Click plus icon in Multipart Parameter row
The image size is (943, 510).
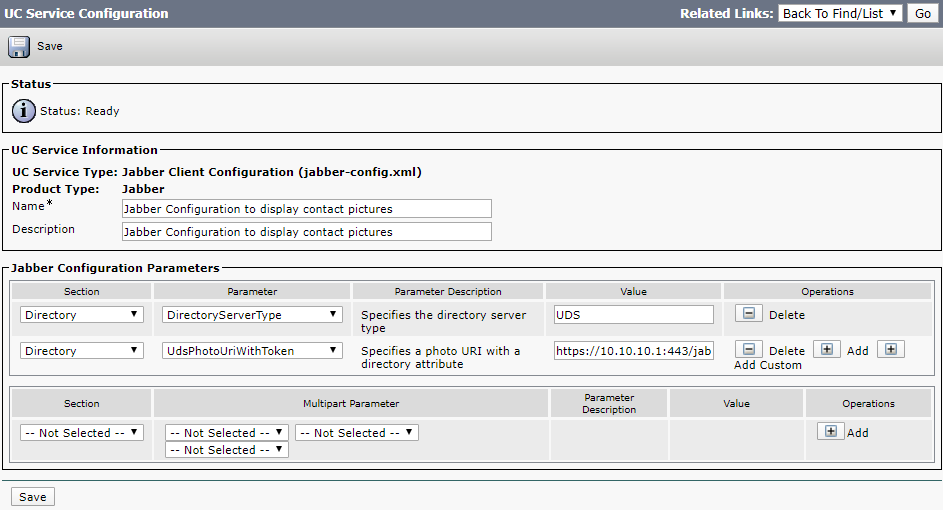click(830, 432)
